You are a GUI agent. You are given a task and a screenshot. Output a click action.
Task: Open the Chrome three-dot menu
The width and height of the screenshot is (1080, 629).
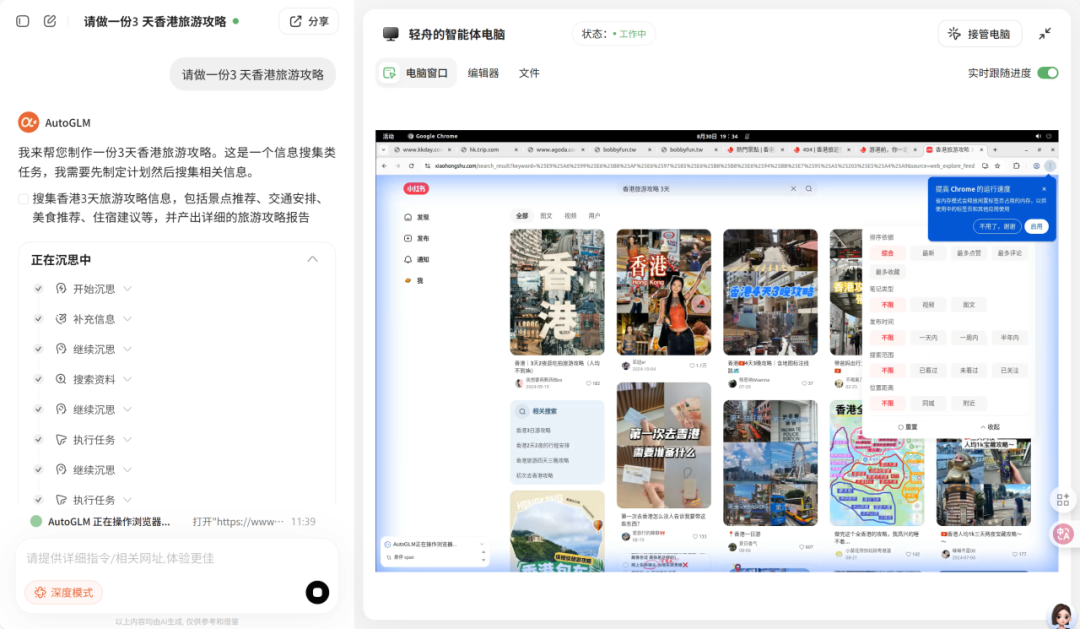(x=1050, y=166)
